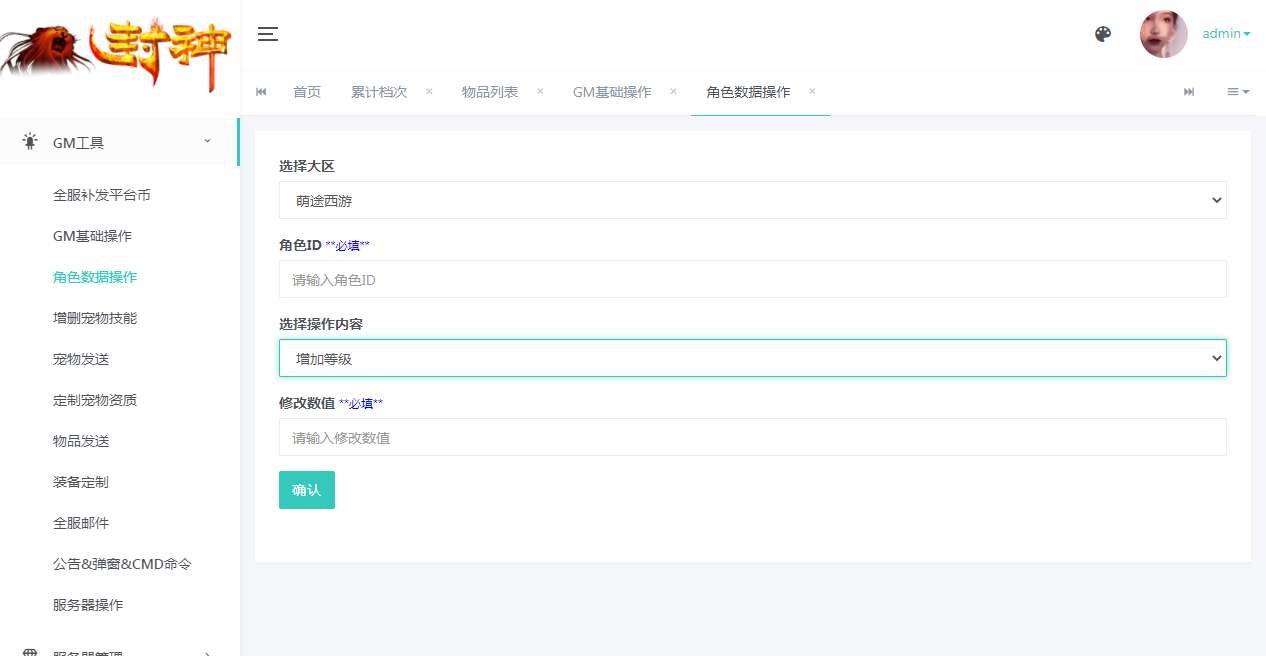This screenshot has height=656, width=1266.
Task: Close the GM基础操作 tab
Action: [x=673, y=91]
